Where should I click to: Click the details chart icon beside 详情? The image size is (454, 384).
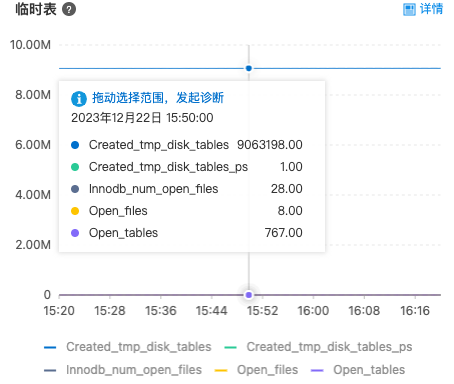pos(409,9)
